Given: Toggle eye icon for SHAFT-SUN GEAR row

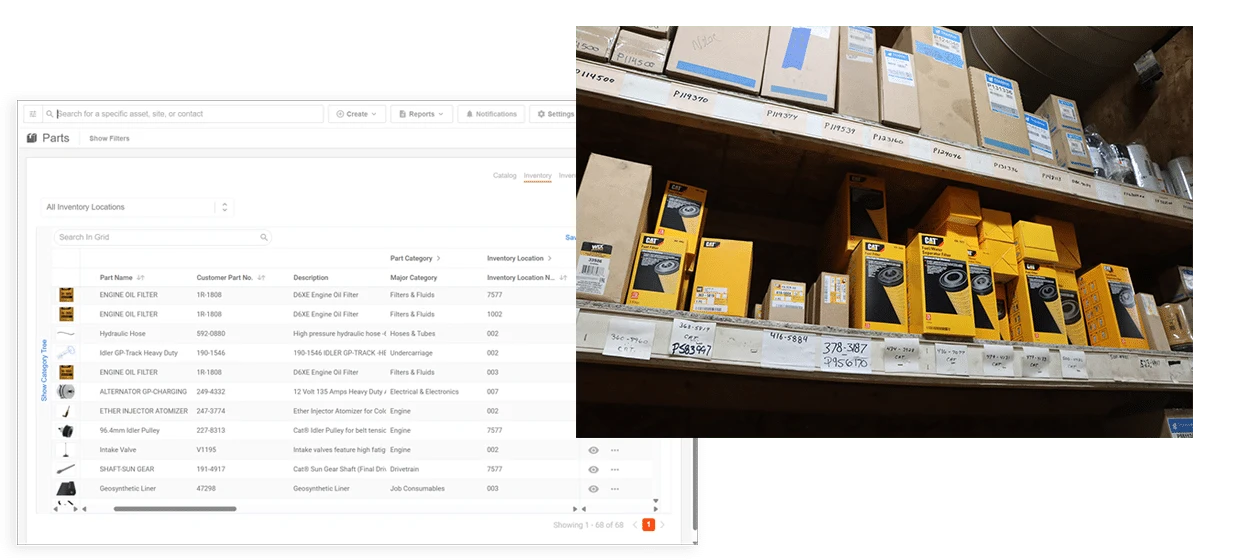Looking at the screenshot, I should (593, 469).
